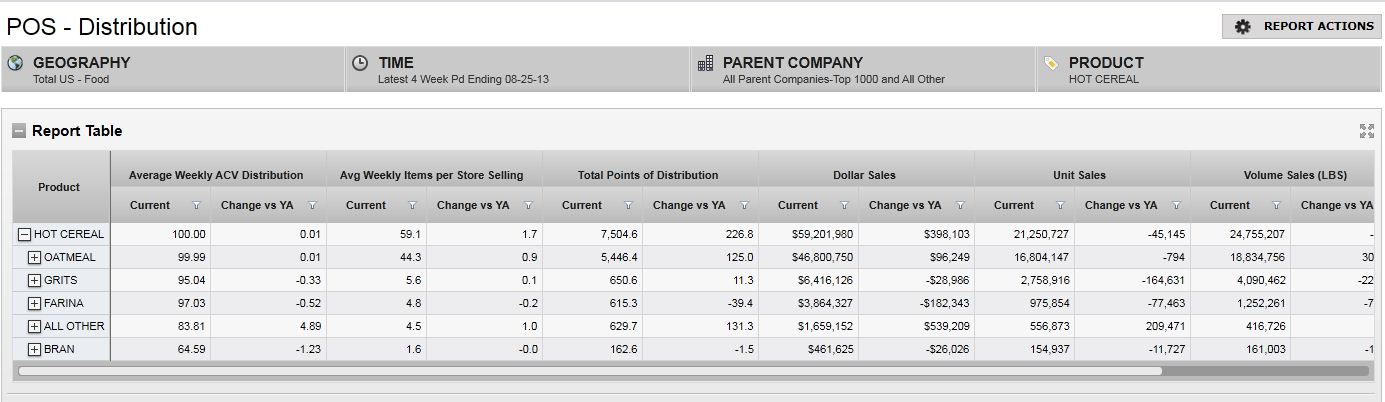
Task: Click the Product column header
Action: pos(59,188)
